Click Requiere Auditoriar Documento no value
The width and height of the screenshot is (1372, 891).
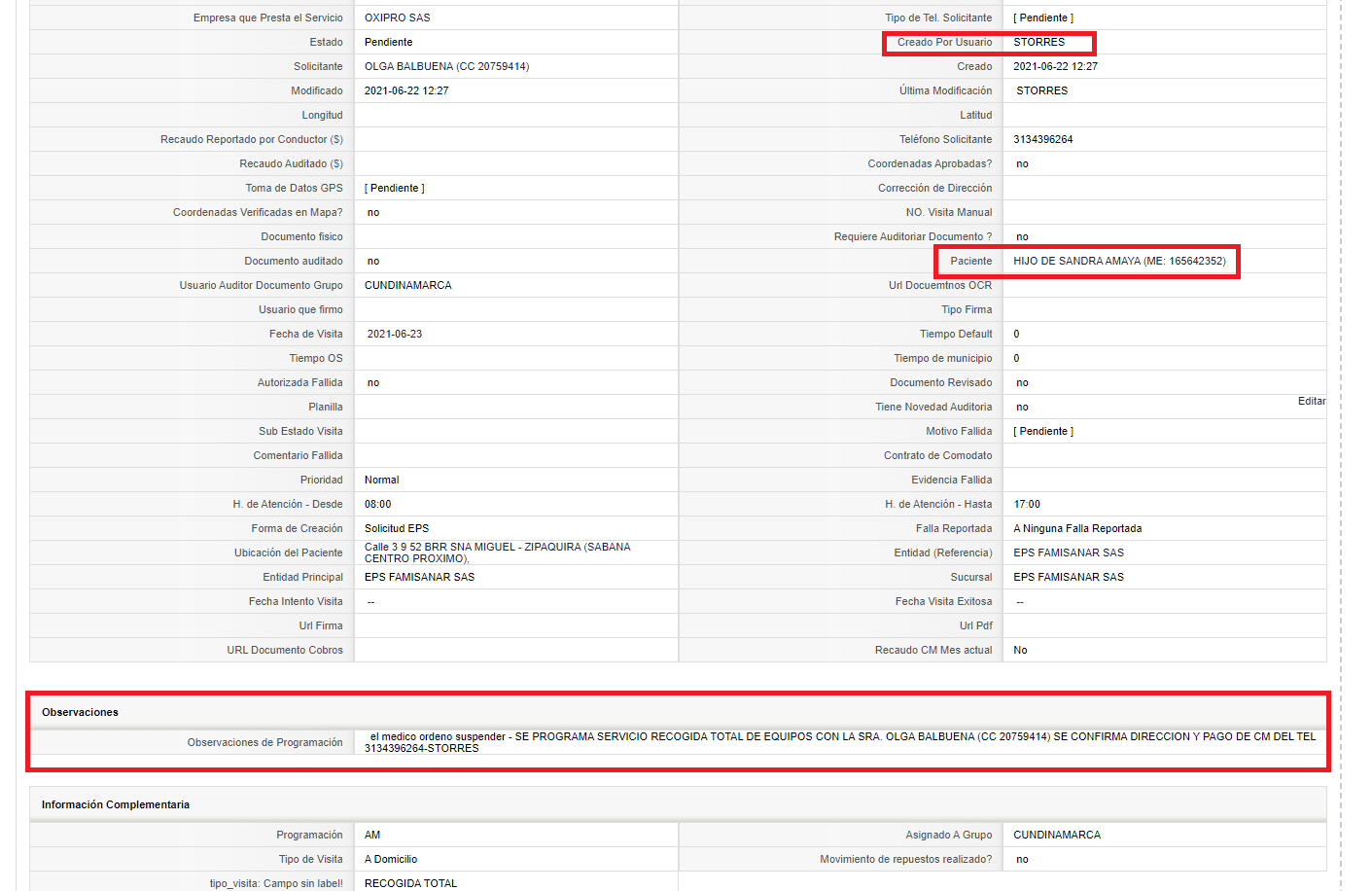click(x=1022, y=236)
